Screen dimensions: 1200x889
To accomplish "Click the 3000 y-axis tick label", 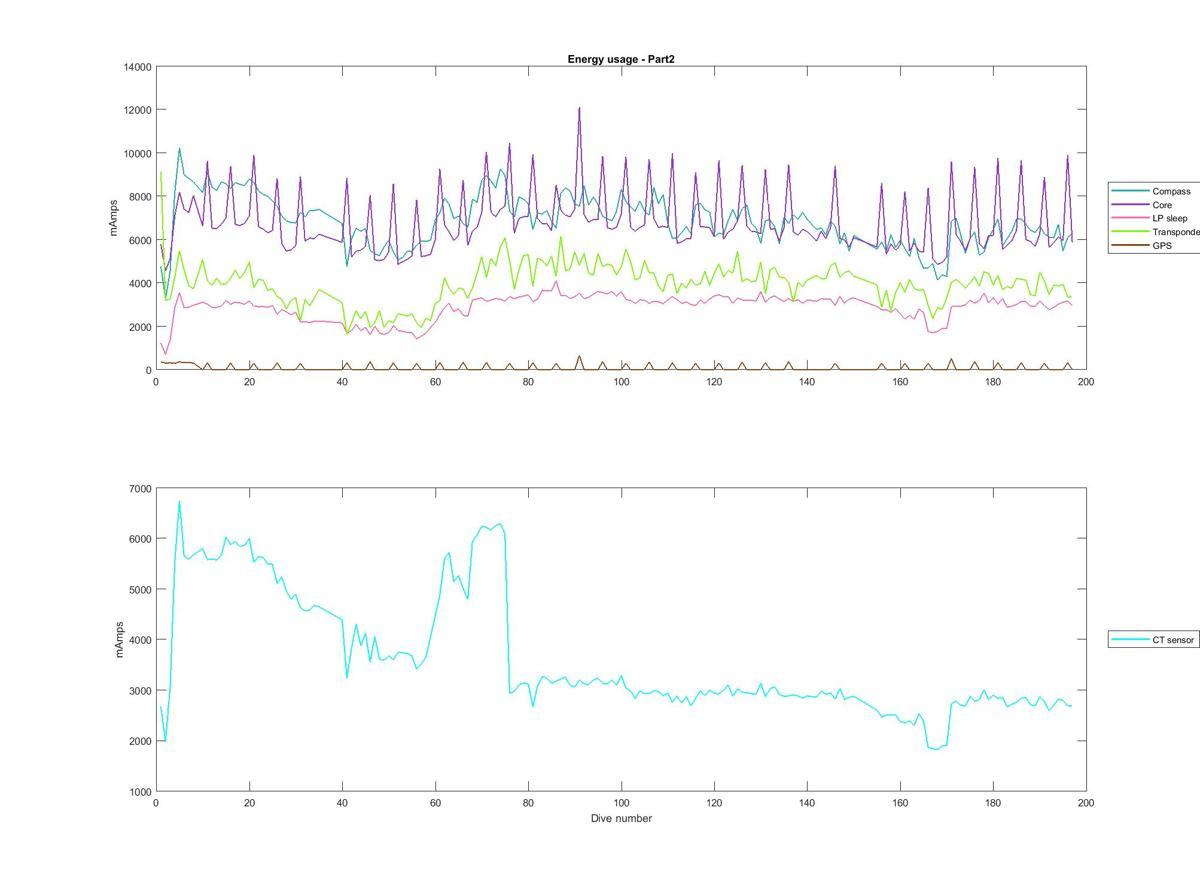I will click(140, 690).
